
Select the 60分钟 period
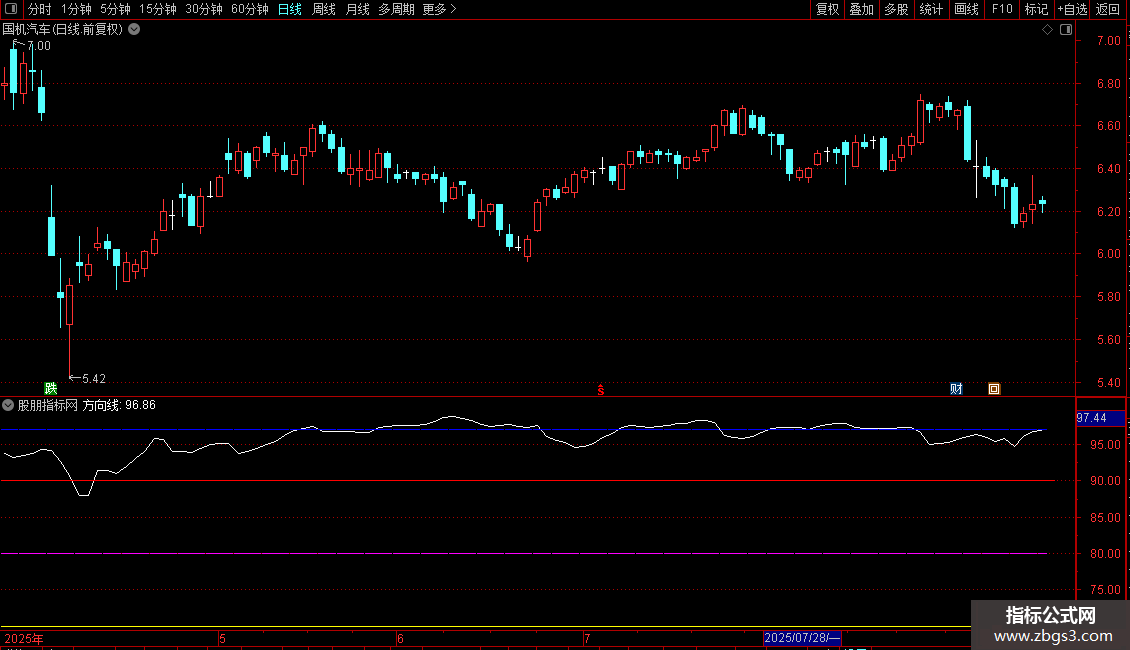pyautogui.click(x=250, y=9)
